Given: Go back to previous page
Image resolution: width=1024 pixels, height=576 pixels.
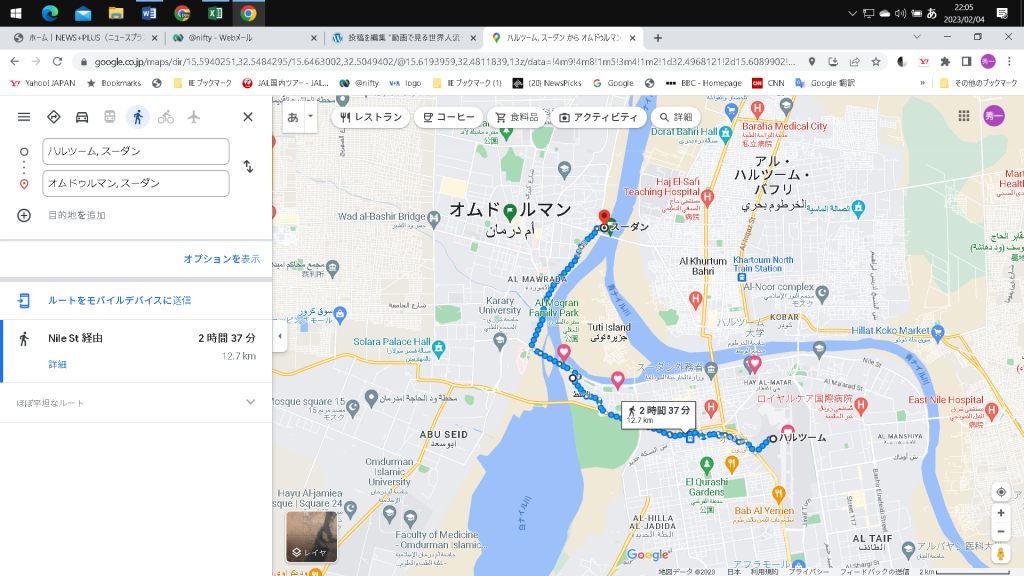Looking at the screenshot, I should coord(14,61).
